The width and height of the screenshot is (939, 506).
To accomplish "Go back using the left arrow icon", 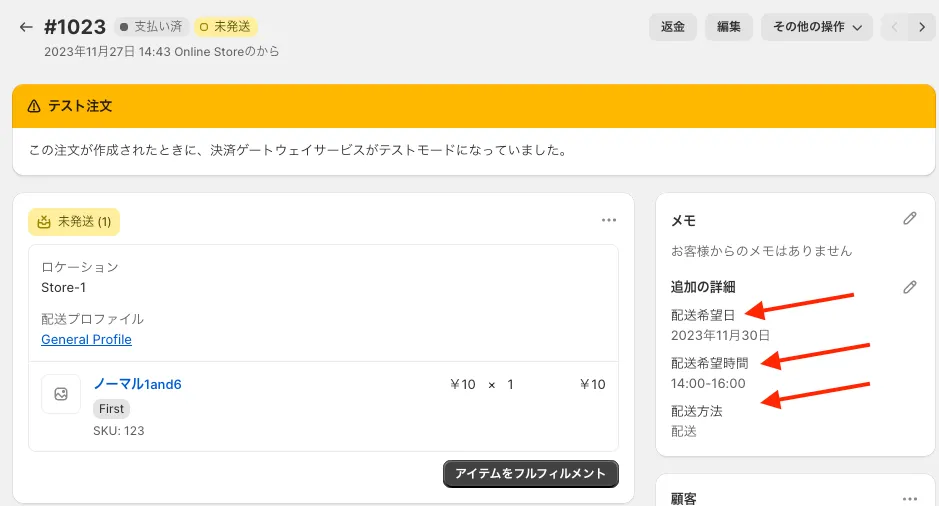I will coord(26,27).
